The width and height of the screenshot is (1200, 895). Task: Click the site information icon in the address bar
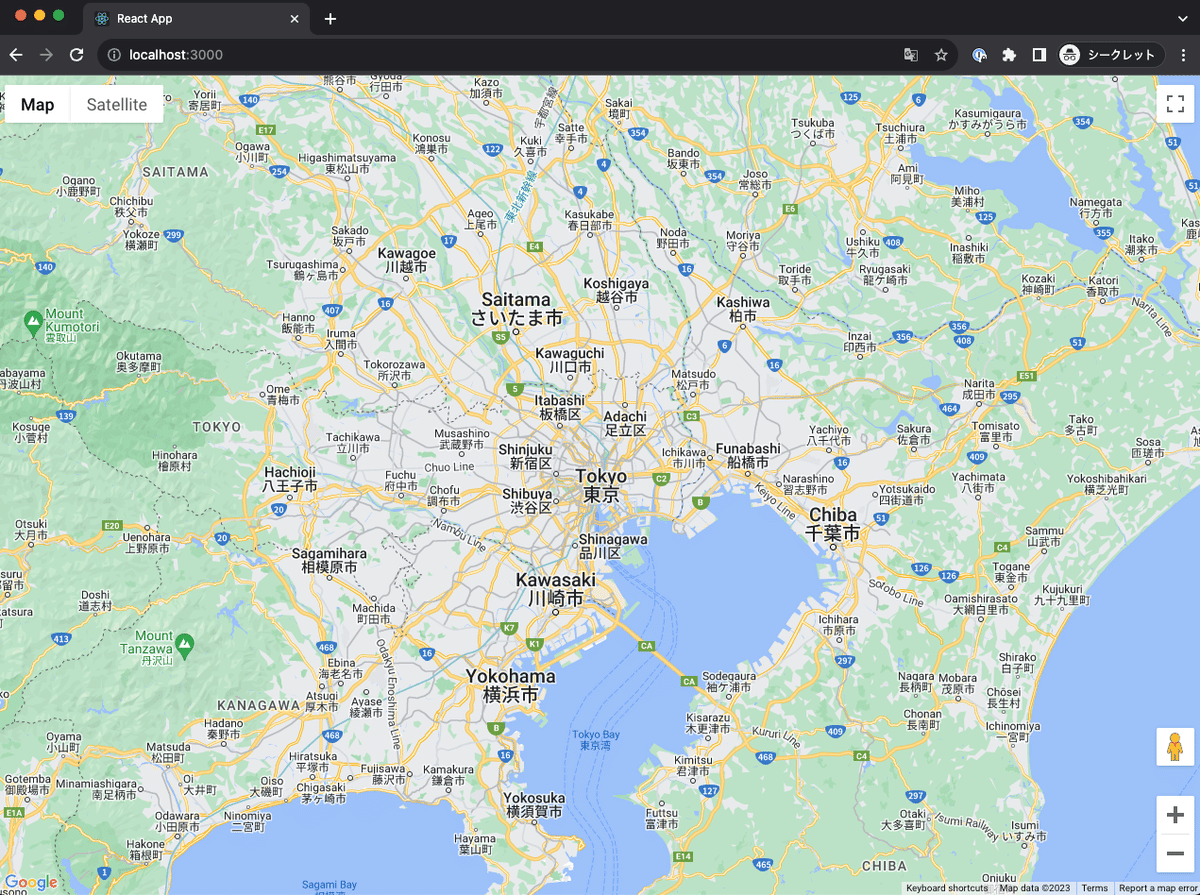(114, 55)
